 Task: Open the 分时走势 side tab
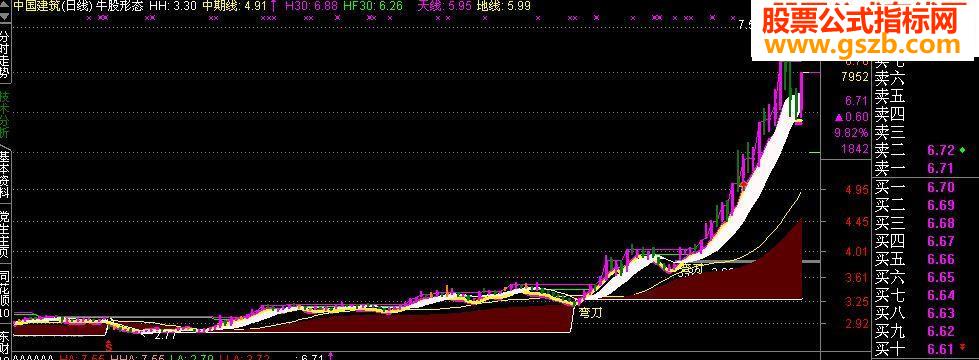pos(5,55)
